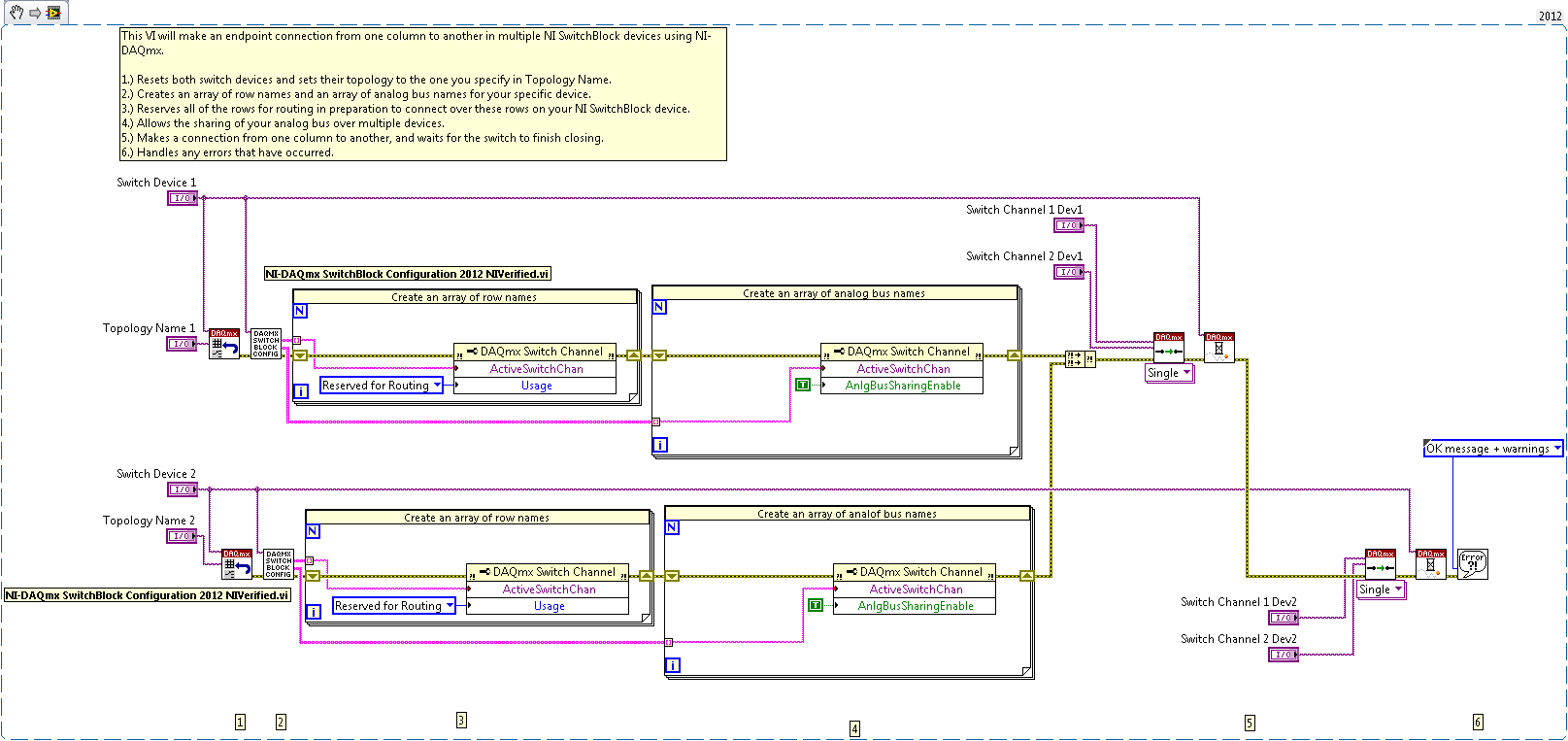Image resolution: width=1568 pixels, height=741 pixels.
Task: Click the Switch Channel 2 Dev2 label
Action: (x=1239, y=639)
